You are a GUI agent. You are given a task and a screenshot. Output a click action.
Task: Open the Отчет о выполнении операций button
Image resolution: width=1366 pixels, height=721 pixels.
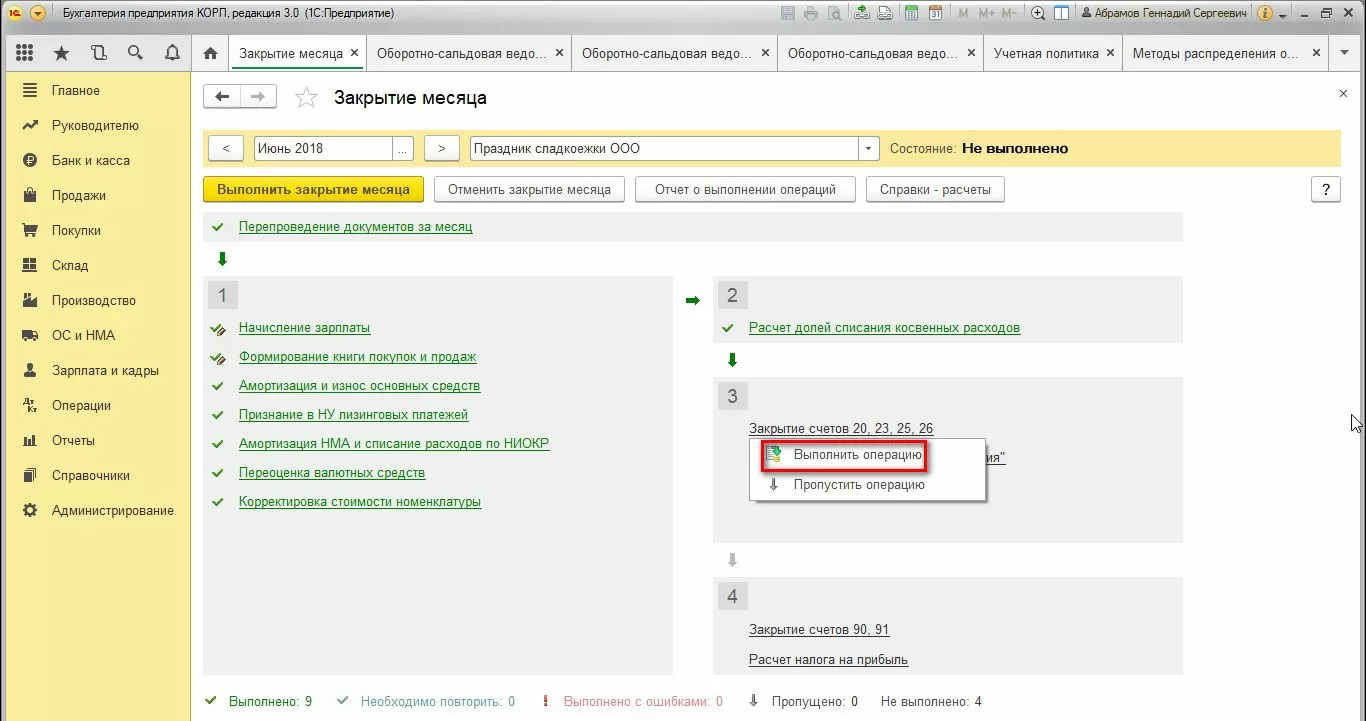(x=745, y=190)
